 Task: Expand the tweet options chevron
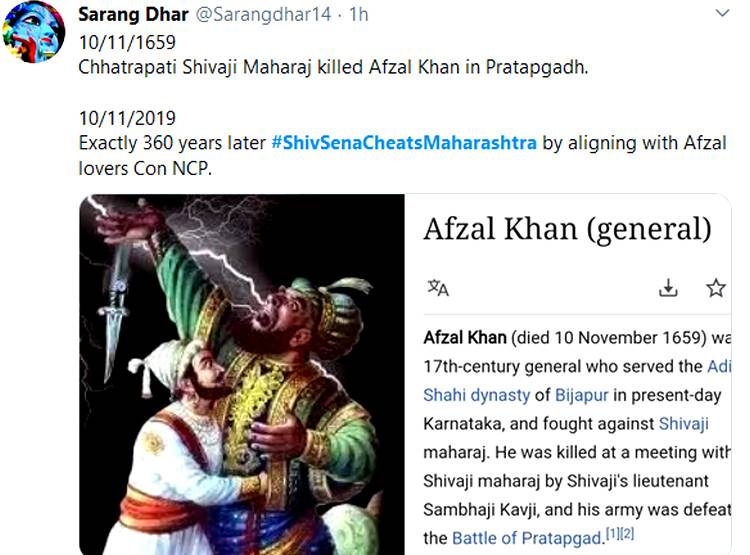(724, 16)
